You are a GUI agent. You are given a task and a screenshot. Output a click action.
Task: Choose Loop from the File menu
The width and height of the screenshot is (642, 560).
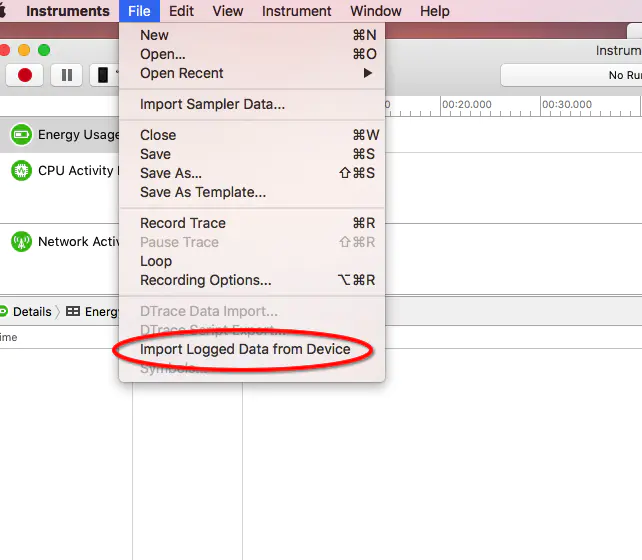coord(252,261)
